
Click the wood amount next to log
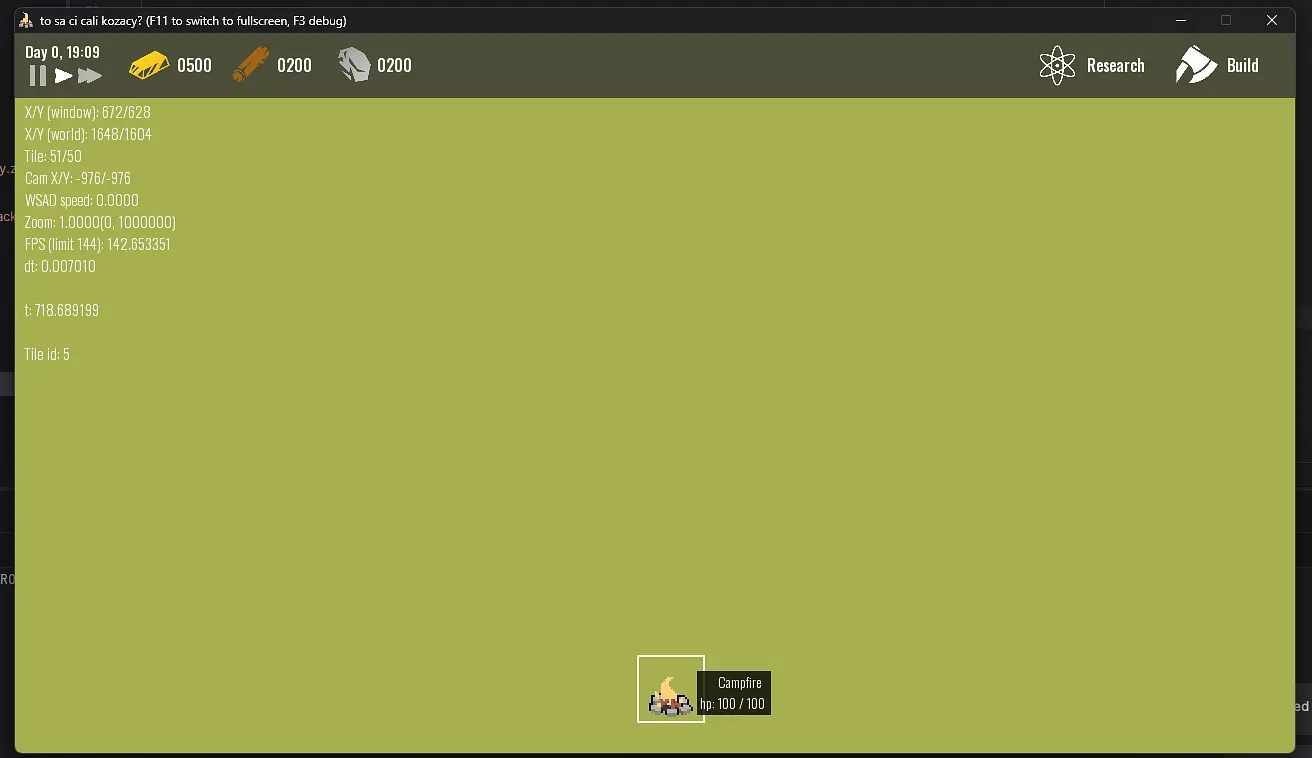coord(294,66)
